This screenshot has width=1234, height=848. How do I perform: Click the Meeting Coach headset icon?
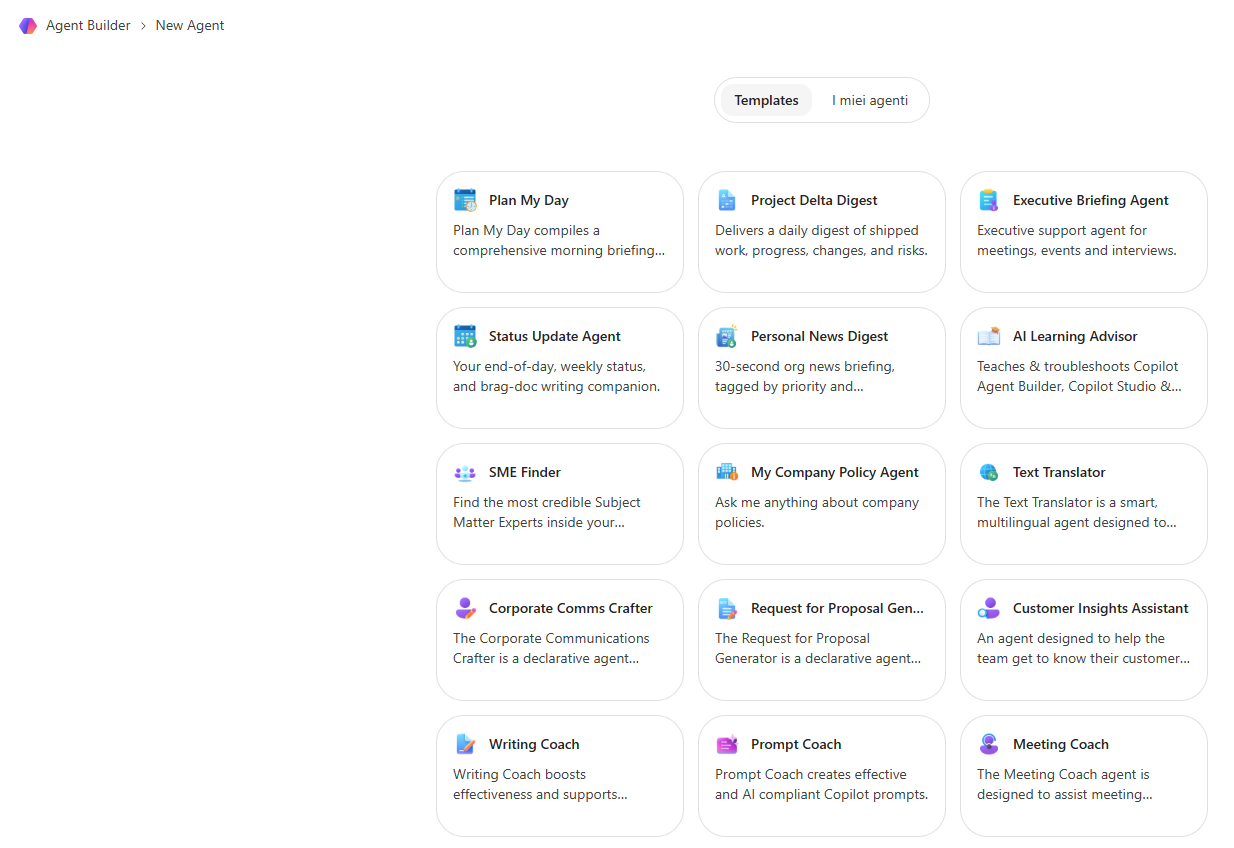click(x=989, y=744)
